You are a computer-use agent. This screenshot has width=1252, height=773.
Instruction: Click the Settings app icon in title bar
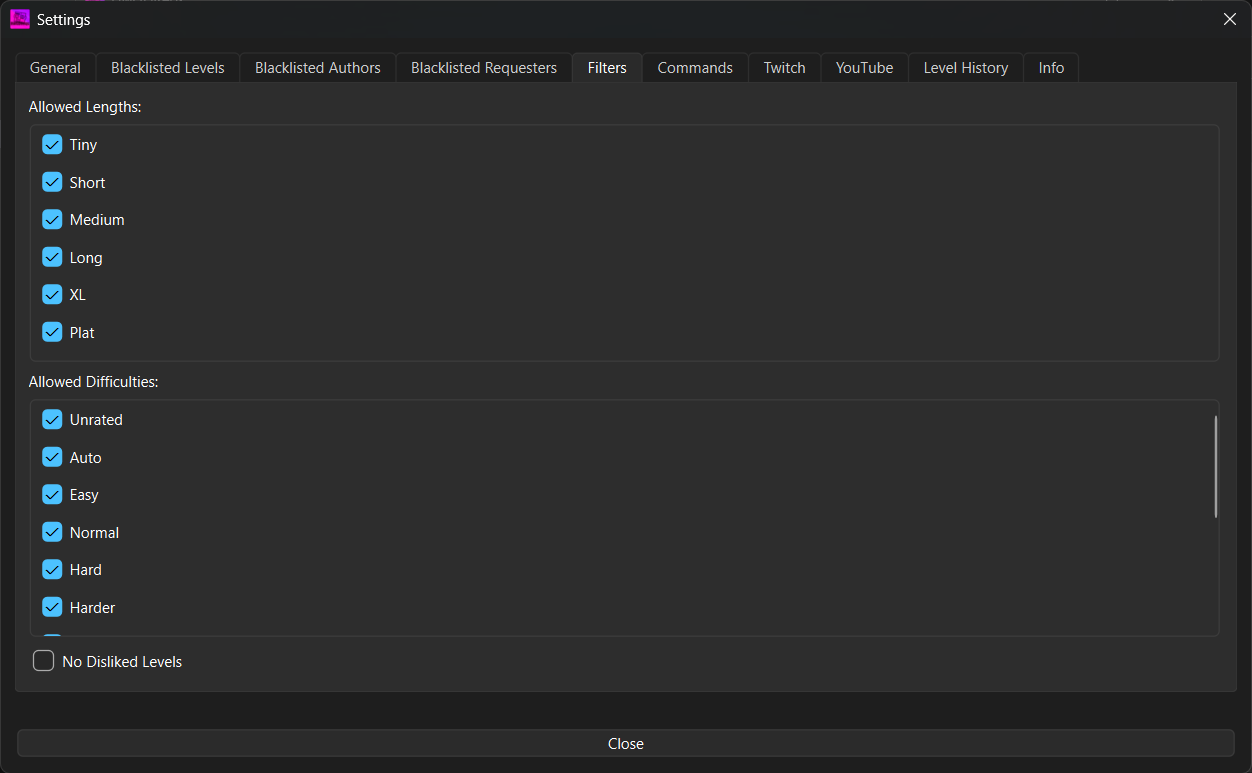(19, 19)
